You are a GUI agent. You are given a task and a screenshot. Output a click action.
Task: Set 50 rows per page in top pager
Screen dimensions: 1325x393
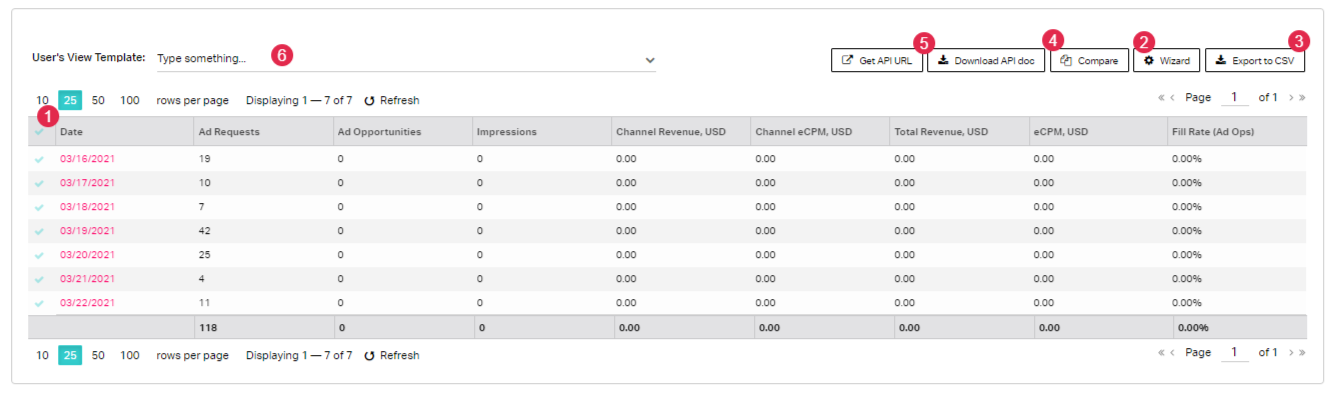[x=98, y=100]
